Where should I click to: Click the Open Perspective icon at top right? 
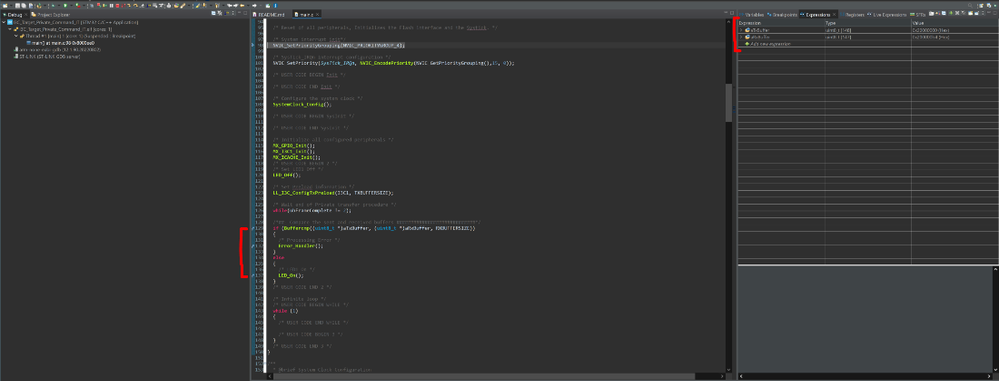click(x=981, y=6)
